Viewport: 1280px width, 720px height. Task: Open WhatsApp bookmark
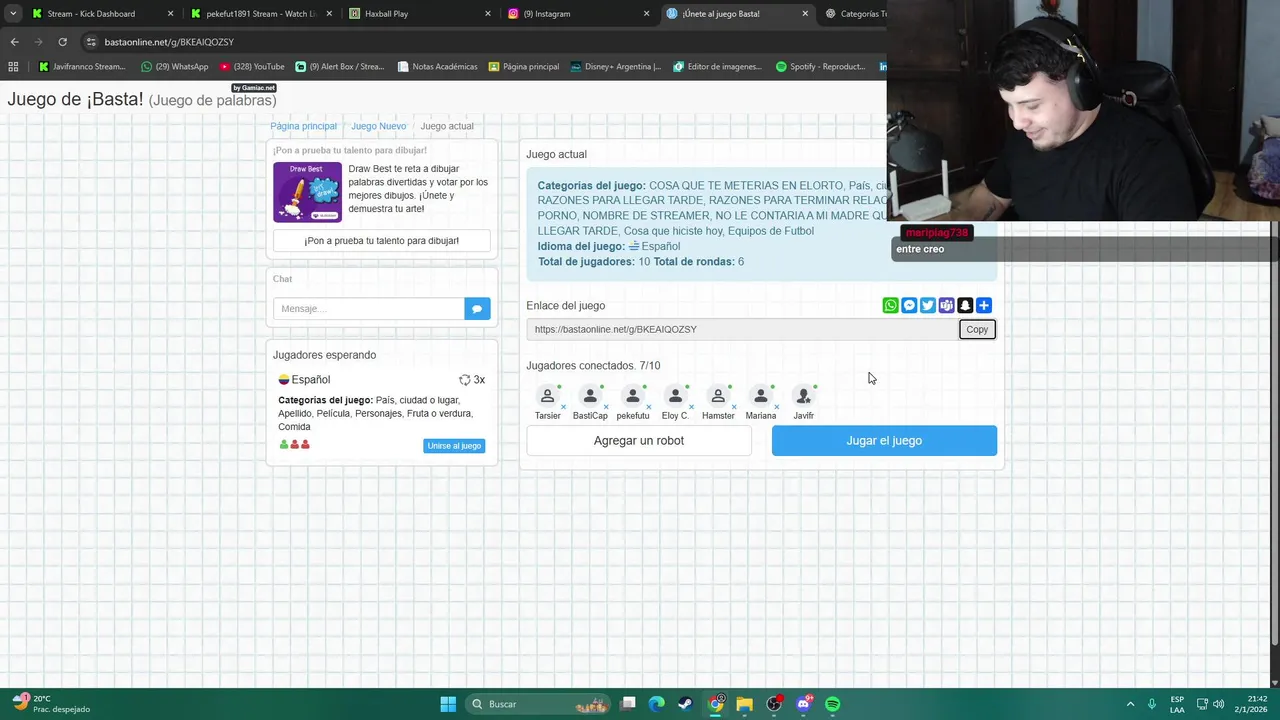pos(175,67)
